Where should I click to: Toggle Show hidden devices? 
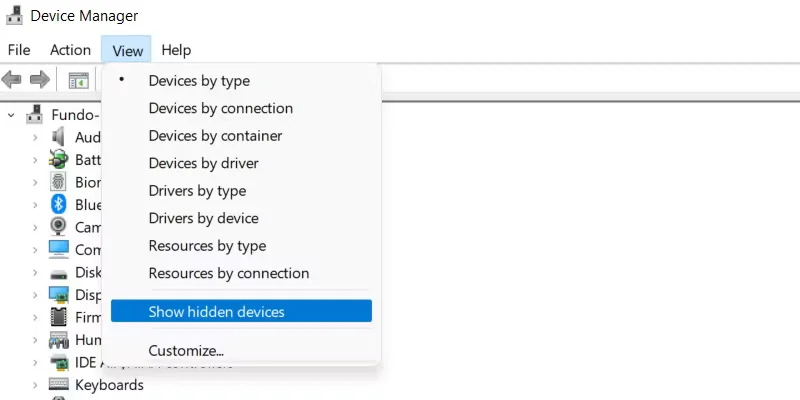216,312
